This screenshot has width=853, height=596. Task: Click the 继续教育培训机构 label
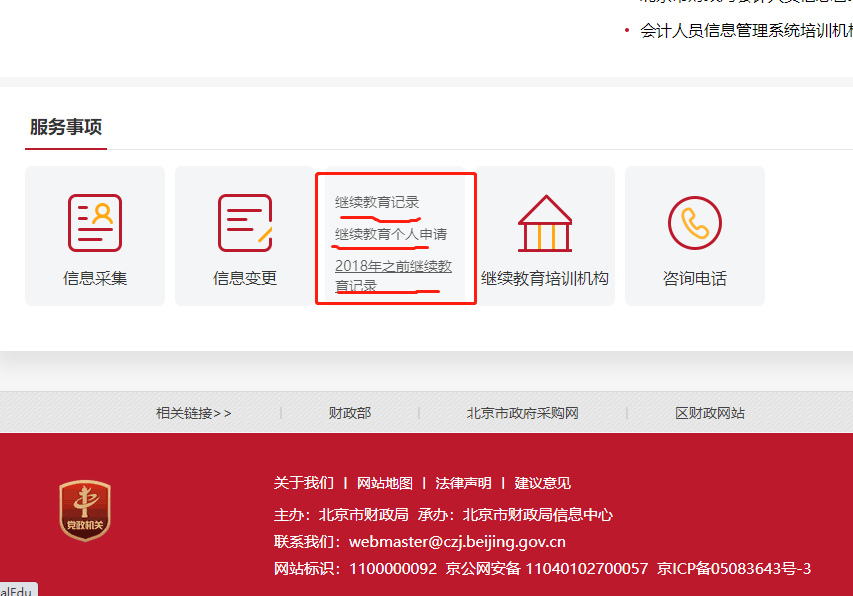[x=545, y=279]
